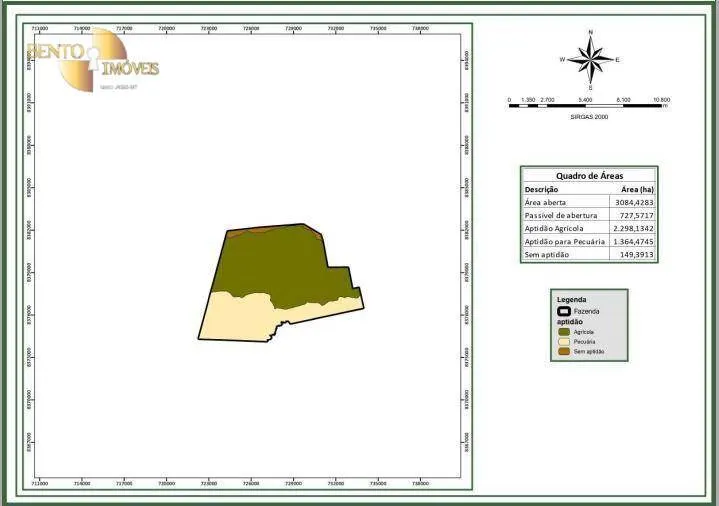This screenshot has width=719, height=506.
Task: Select the value '1.364,4745' in the table
Action: (x=633, y=241)
